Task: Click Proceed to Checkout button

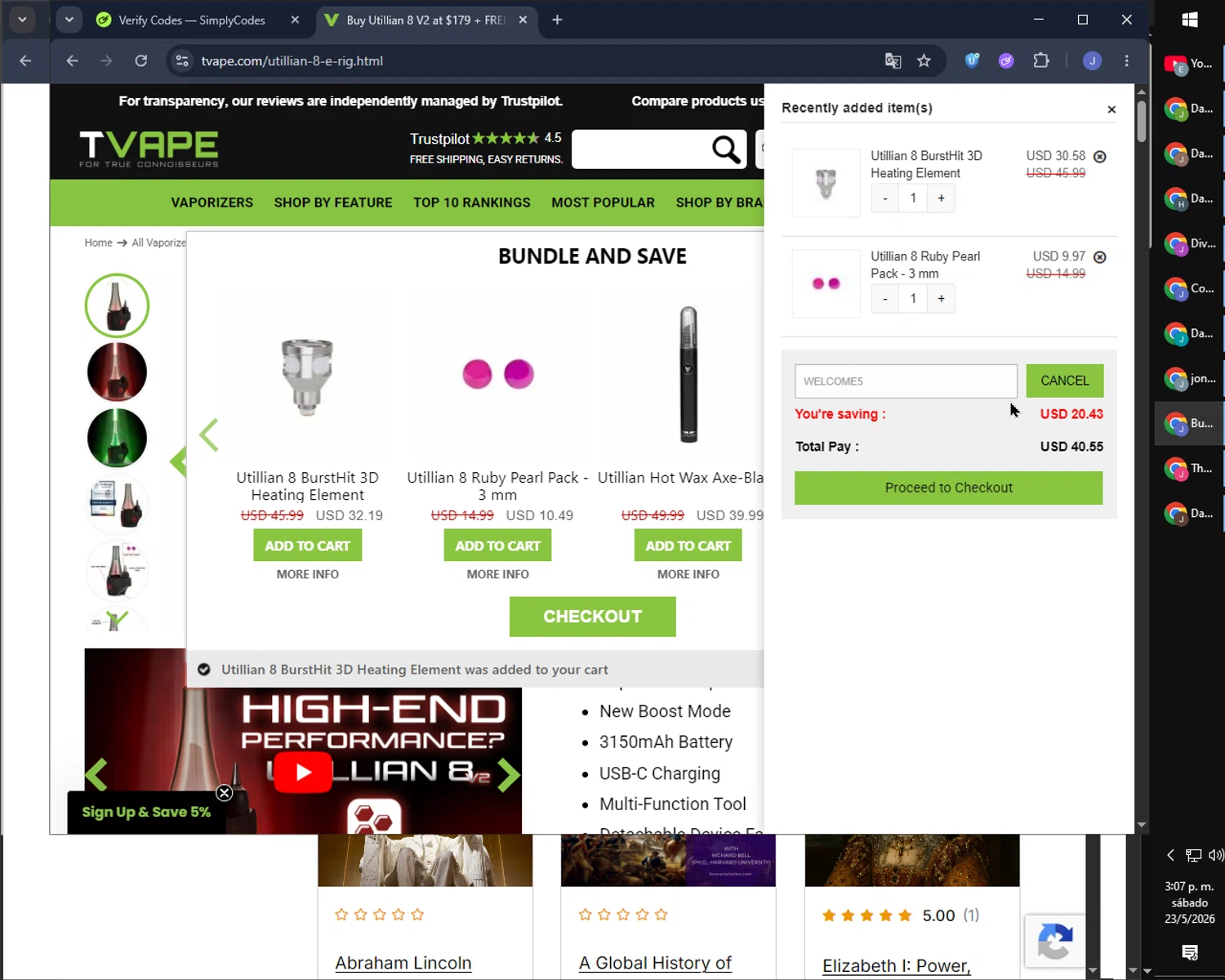Action: click(949, 488)
